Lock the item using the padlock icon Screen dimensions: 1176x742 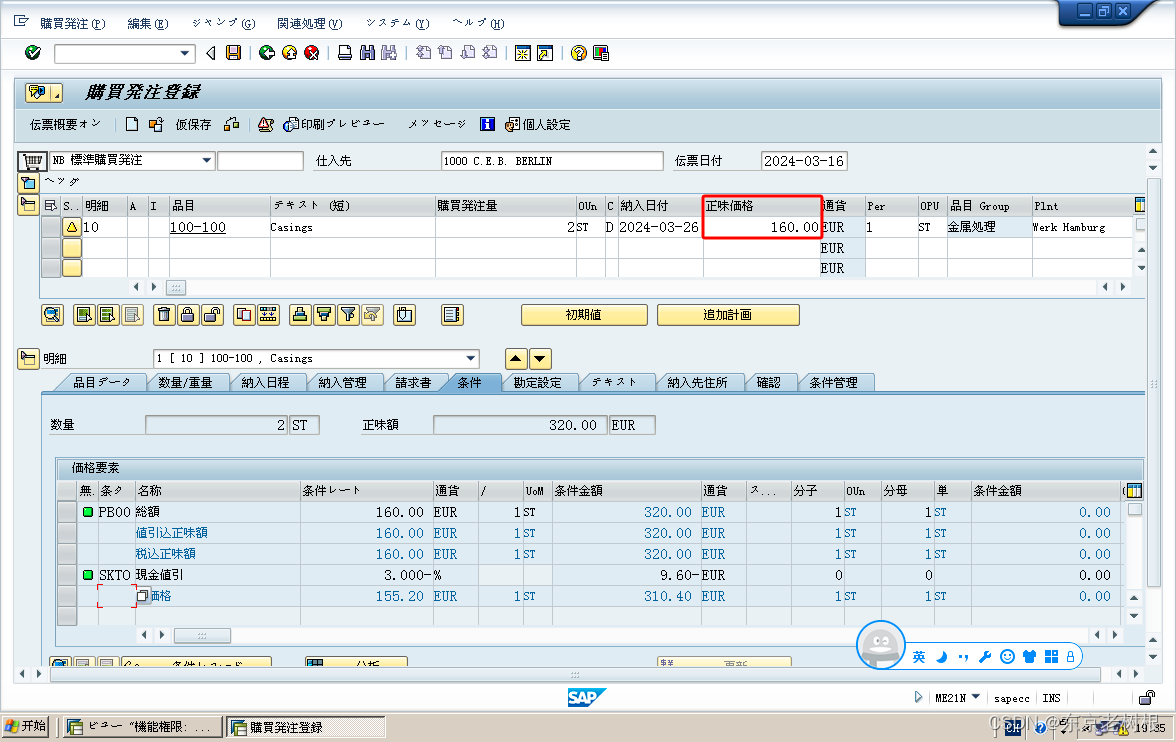(188, 315)
